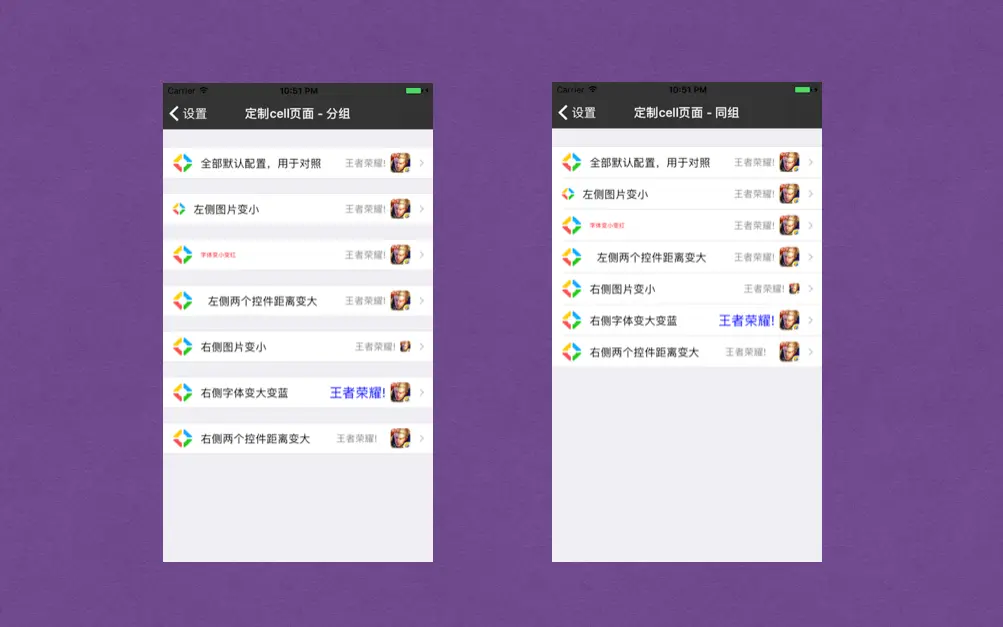Click the back chevron in the left navigation bar
This screenshot has height=627, width=1003.
(172, 113)
